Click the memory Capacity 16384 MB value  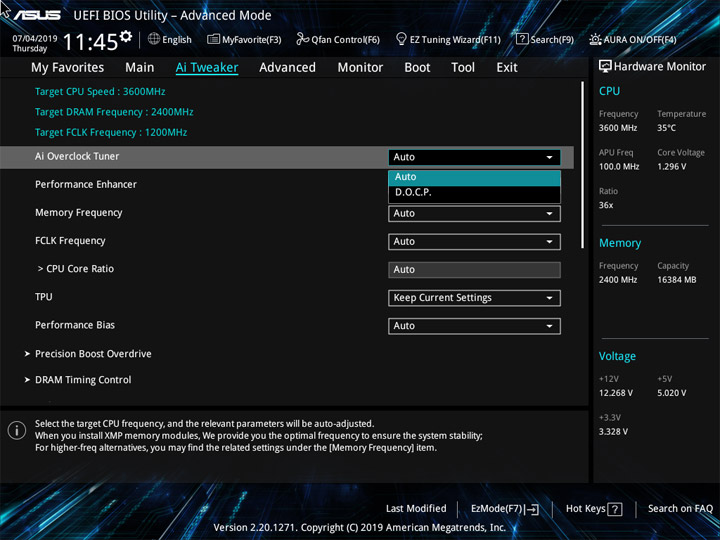(676, 280)
